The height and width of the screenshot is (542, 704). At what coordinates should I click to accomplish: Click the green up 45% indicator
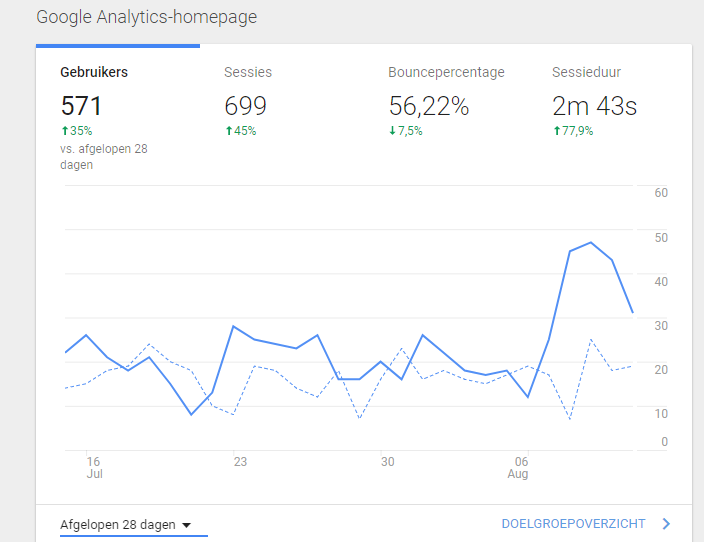(x=241, y=131)
